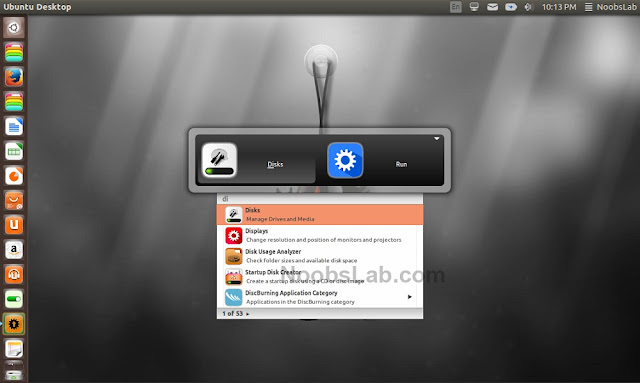The height and width of the screenshot is (383, 640).
Task: Open the LibreOffice Calc spreadsheet icon
Action: coord(14,151)
